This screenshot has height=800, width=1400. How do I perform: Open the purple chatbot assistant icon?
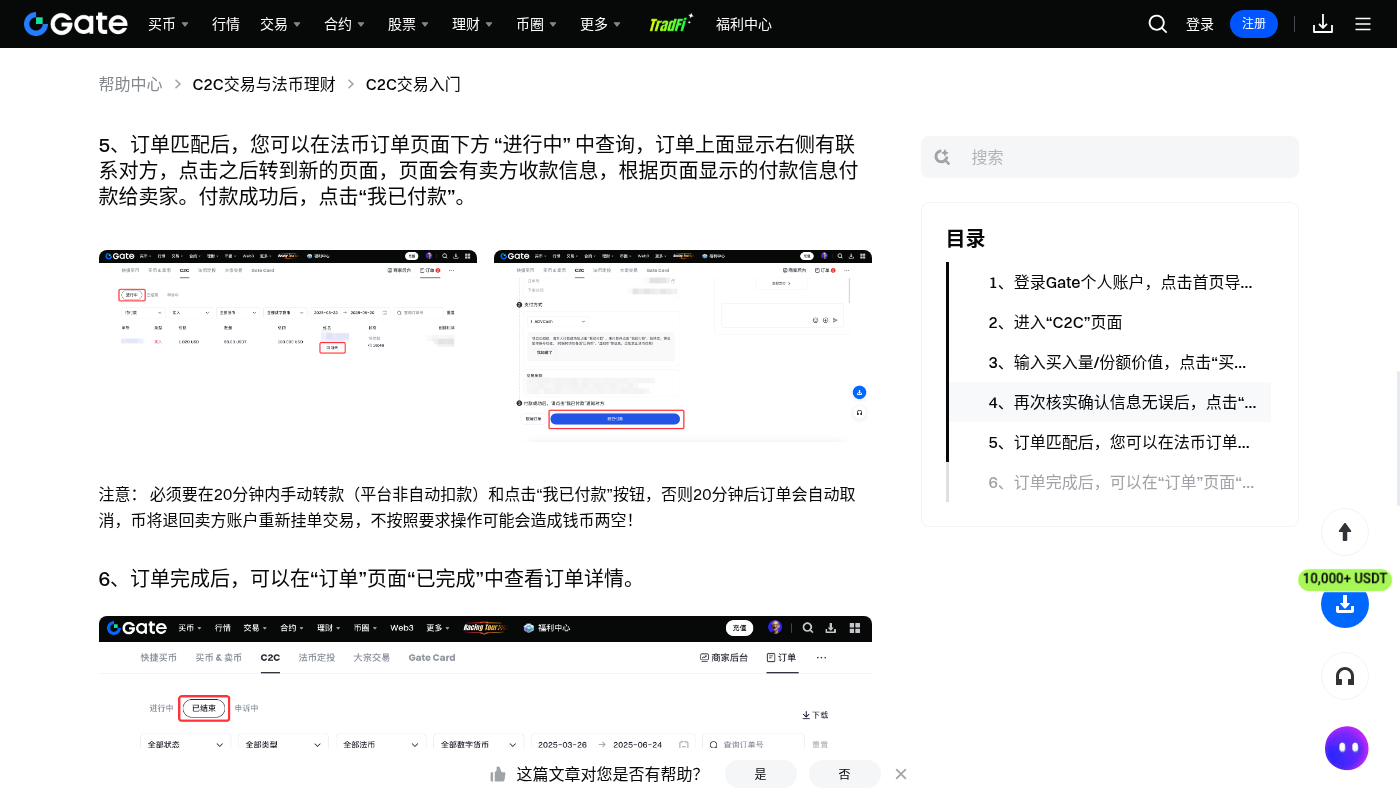click(1346, 748)
